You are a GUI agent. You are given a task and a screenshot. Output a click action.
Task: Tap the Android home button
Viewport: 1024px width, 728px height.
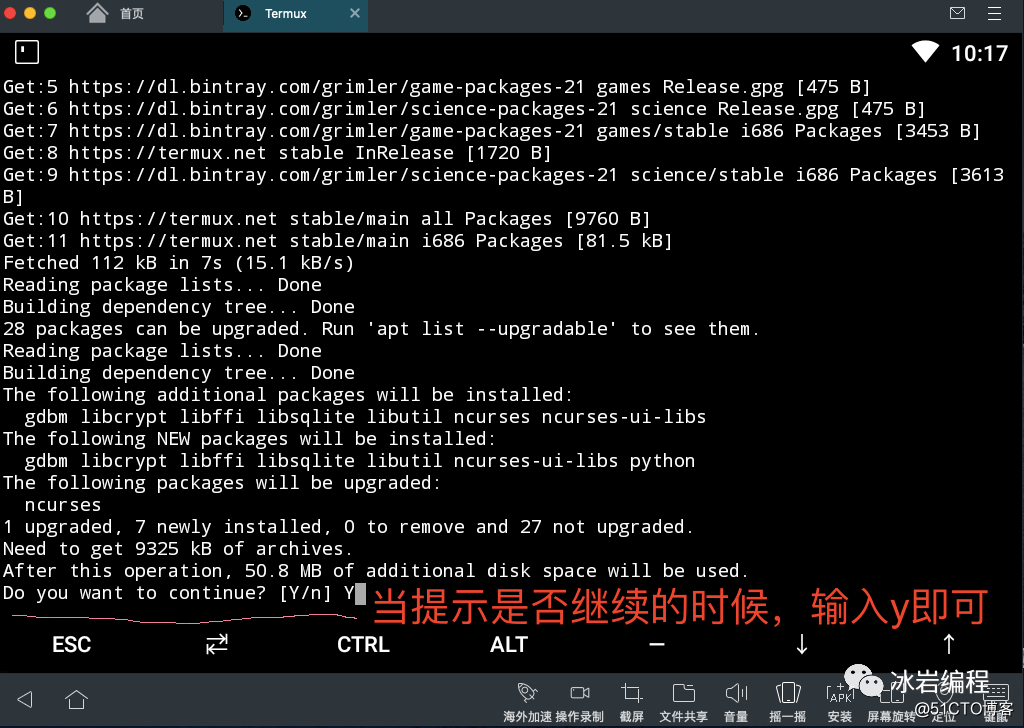tap(76, 699)
